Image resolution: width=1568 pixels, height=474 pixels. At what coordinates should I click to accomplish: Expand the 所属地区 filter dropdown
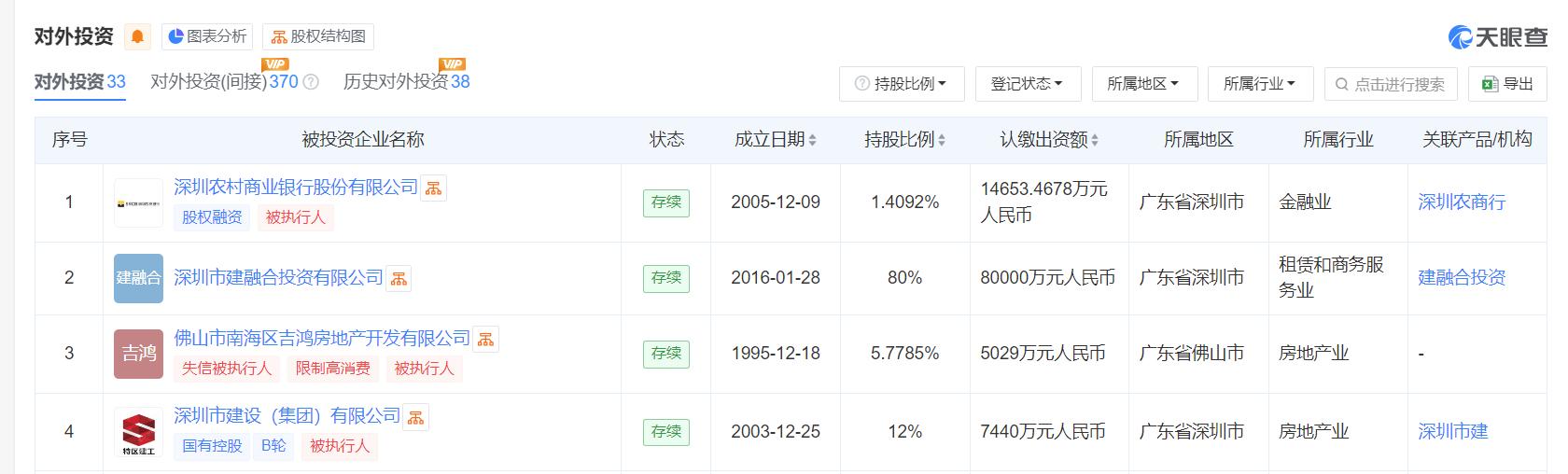[x=1143, y=84]
